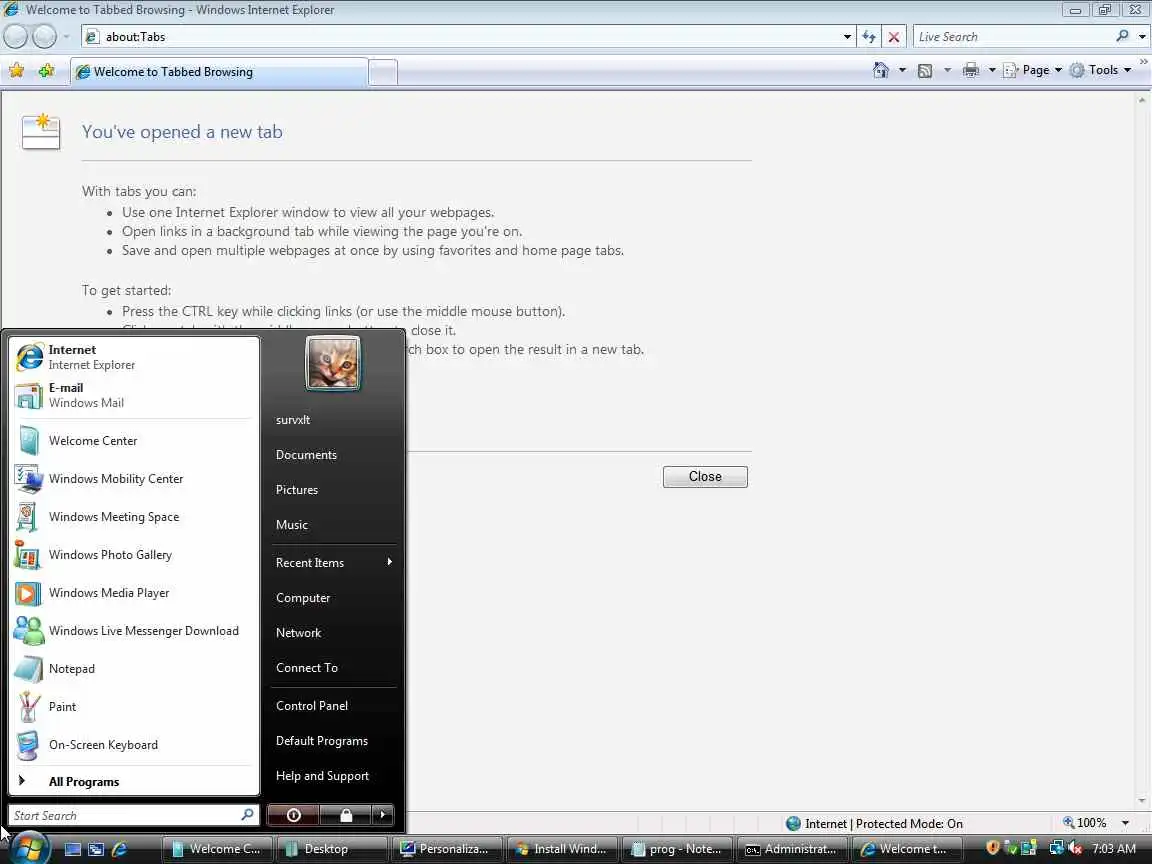Click Show Desktop in Quick Launch
This screenshot has height=864, width=1152.
coord(73,849)
